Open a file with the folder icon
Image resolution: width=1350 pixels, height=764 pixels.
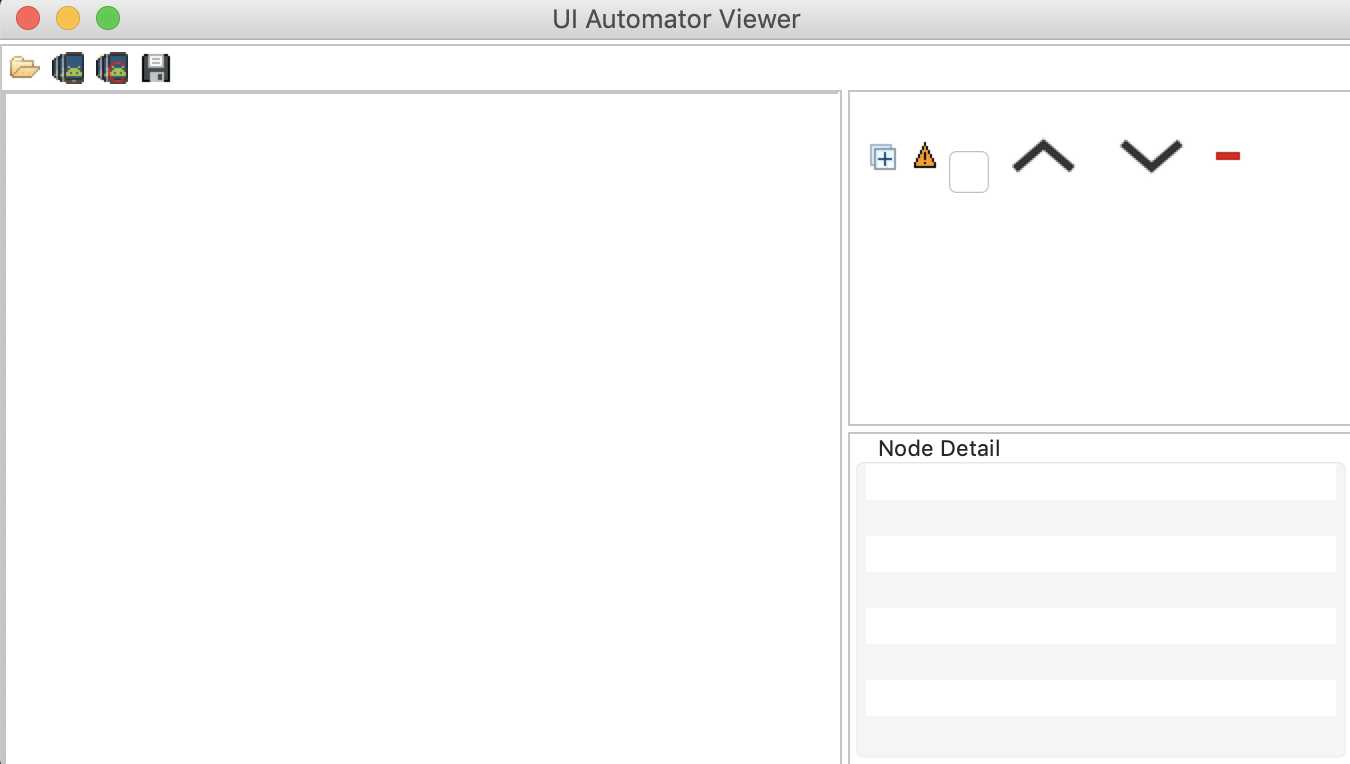pos(24,68)
